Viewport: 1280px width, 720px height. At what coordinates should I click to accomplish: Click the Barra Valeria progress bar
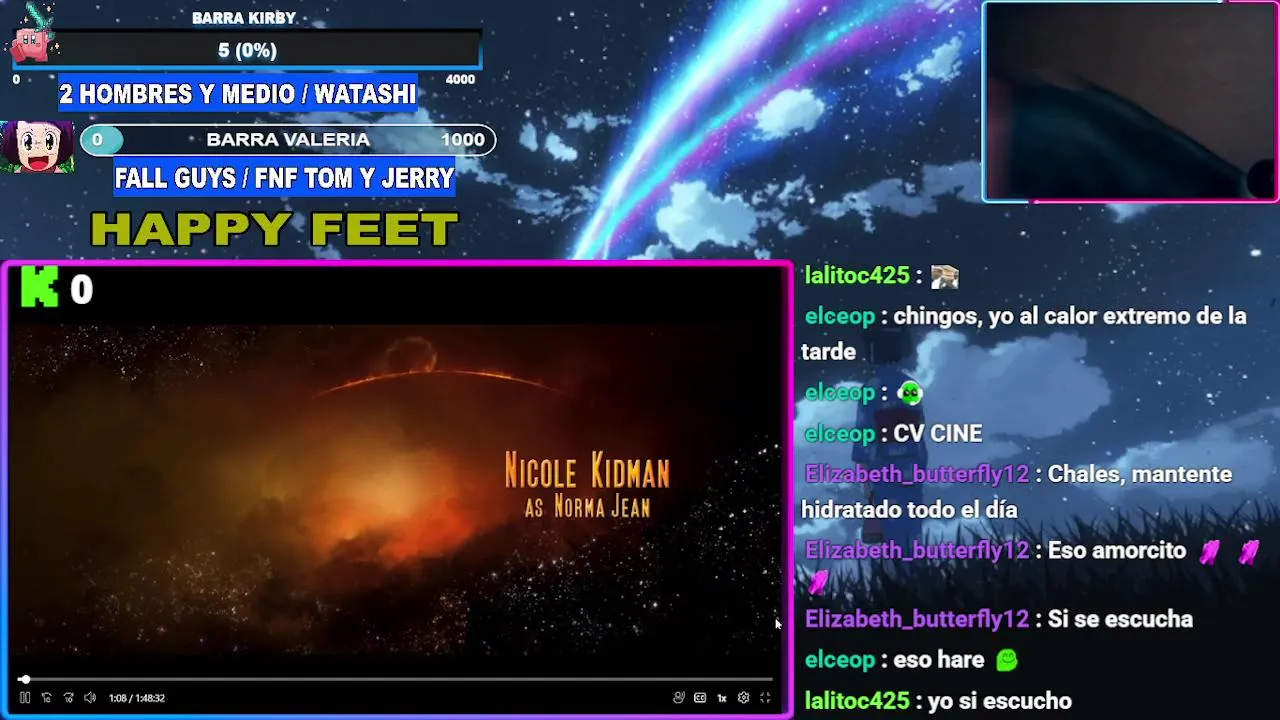(x=288, y=140)
